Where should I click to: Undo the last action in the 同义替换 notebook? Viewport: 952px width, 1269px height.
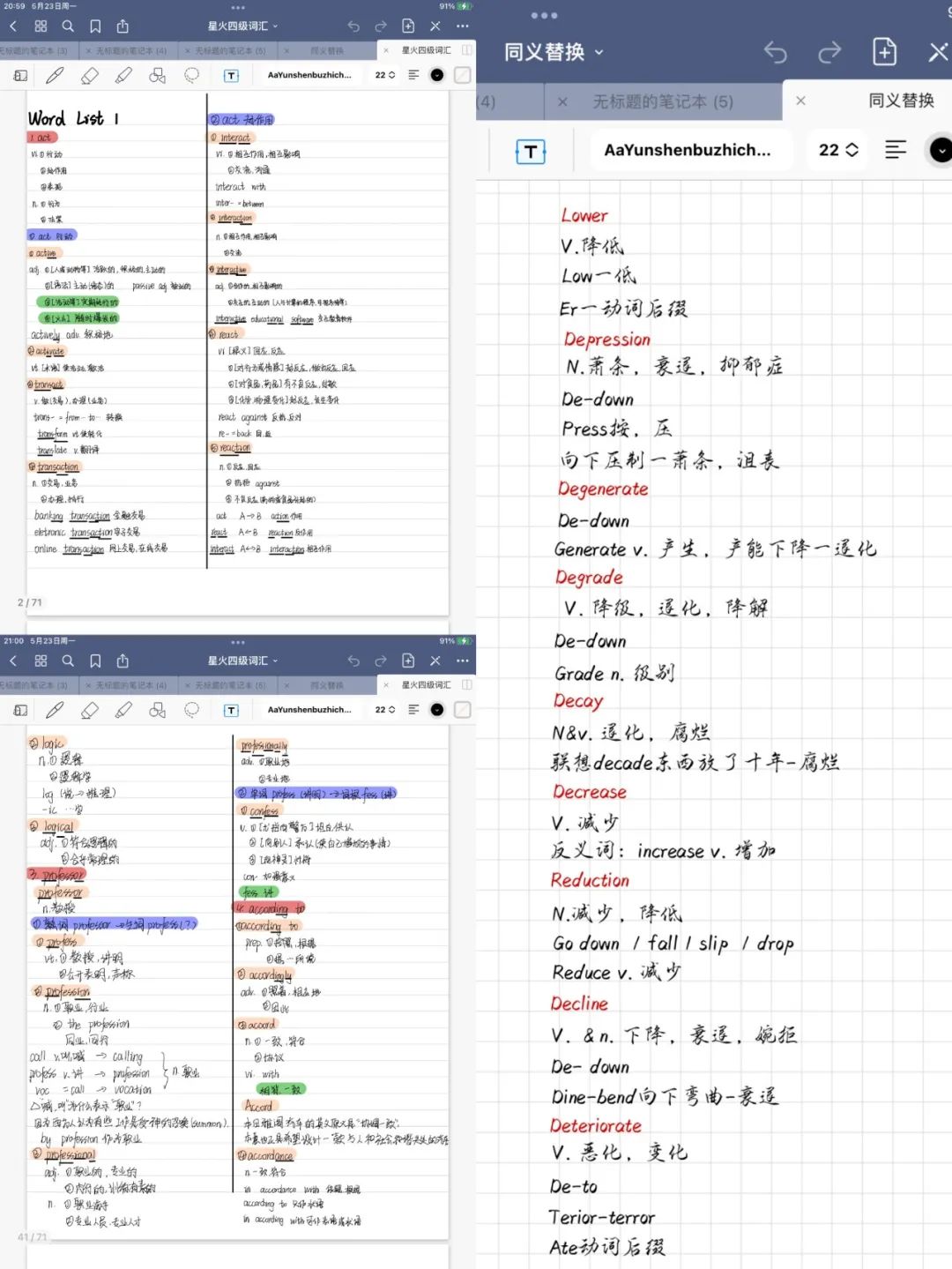(775, 53)
